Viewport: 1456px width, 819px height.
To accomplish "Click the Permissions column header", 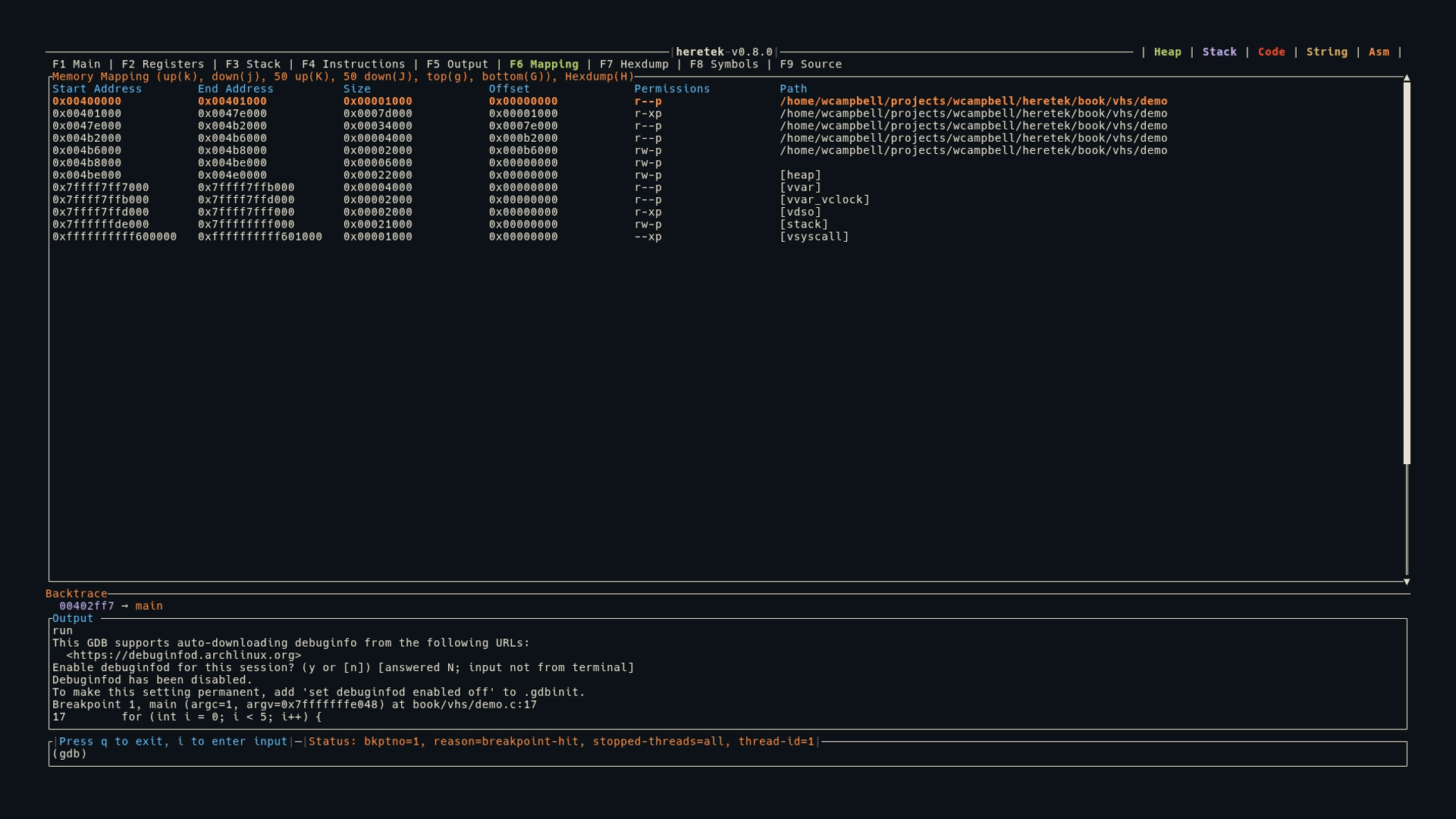I will point(672,89).
